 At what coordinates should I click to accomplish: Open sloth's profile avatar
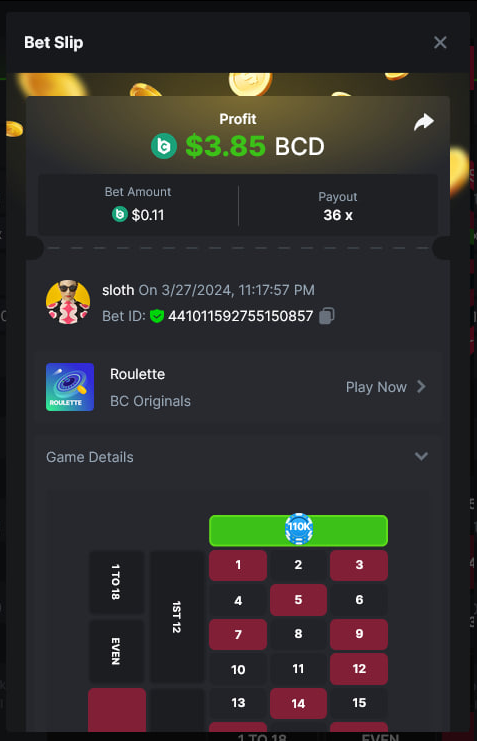pyautogui.click(x=68, y=302)
